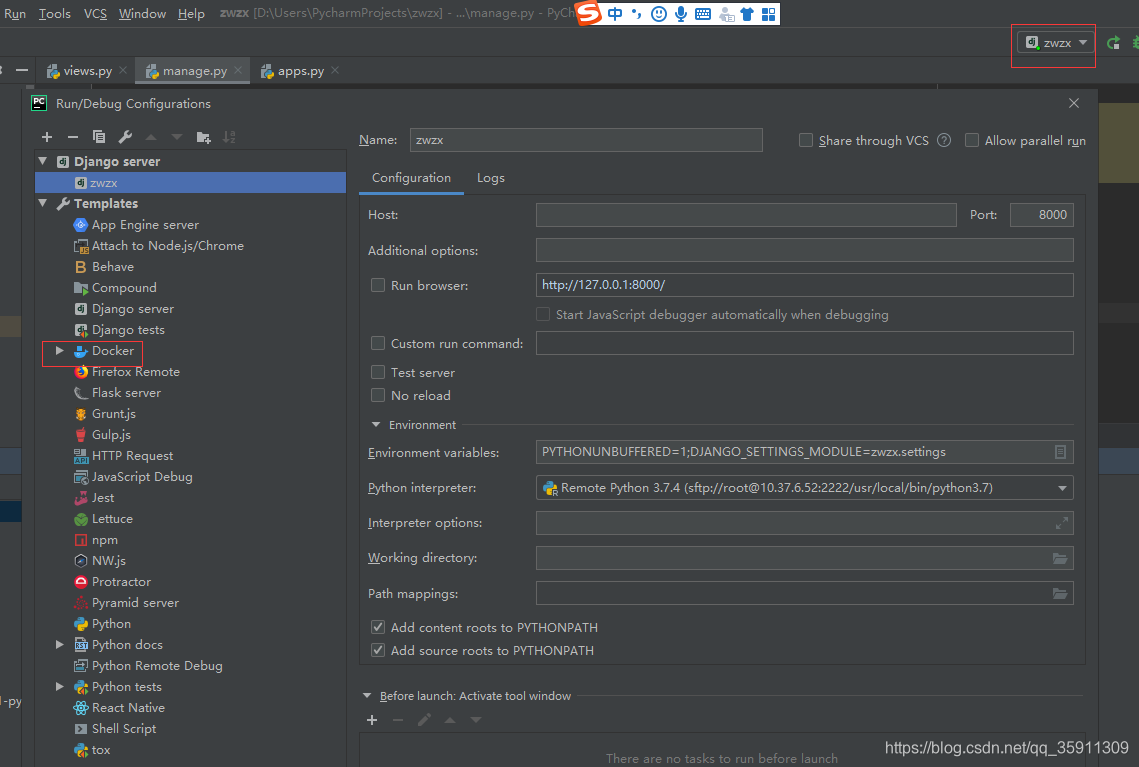
Task: Browse for Working directory folder icon
Action: 1060,558
